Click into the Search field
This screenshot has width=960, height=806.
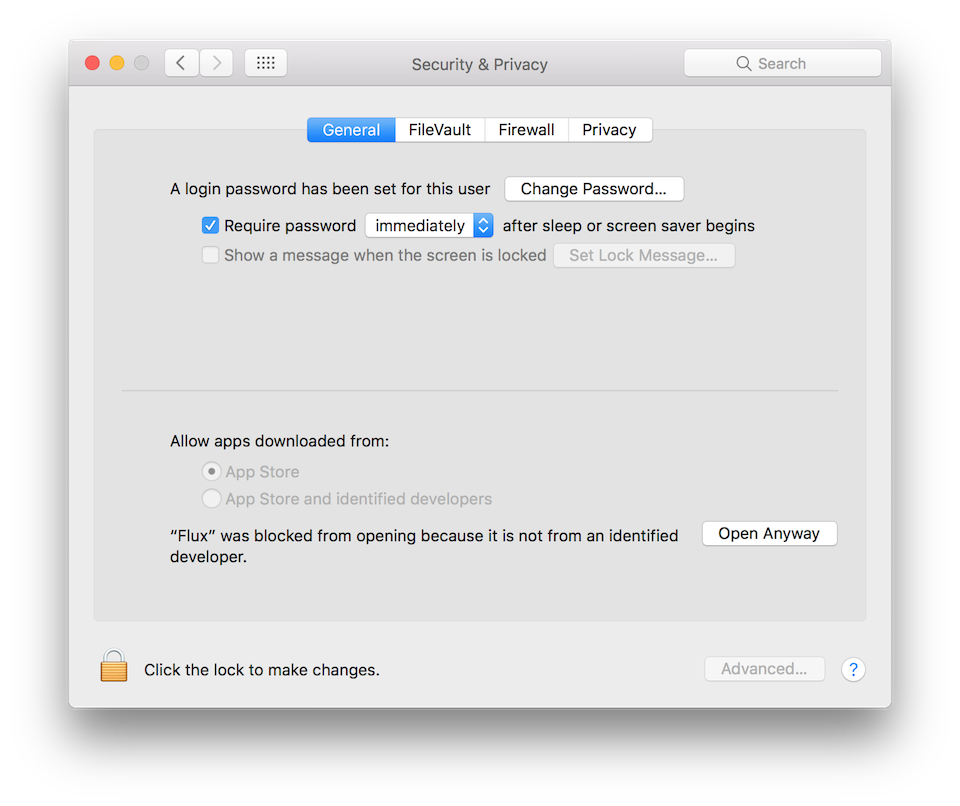(782, 63)
